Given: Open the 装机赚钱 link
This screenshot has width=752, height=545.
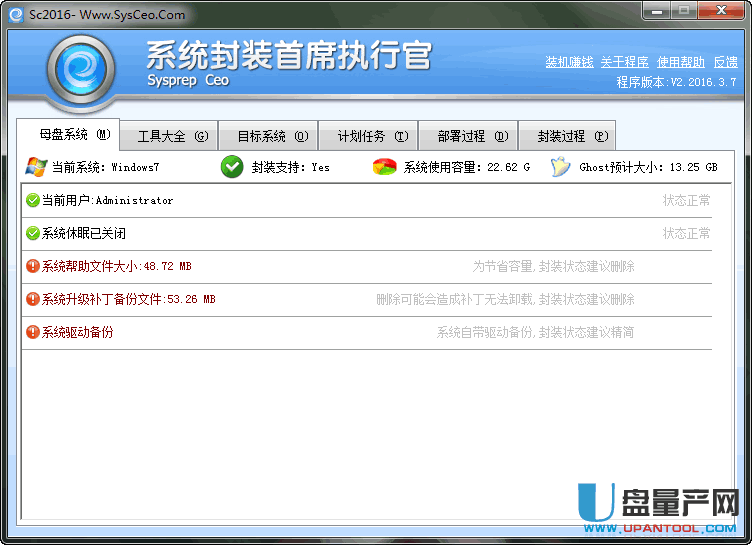Looking at the screenshot, I should point(569,62).
